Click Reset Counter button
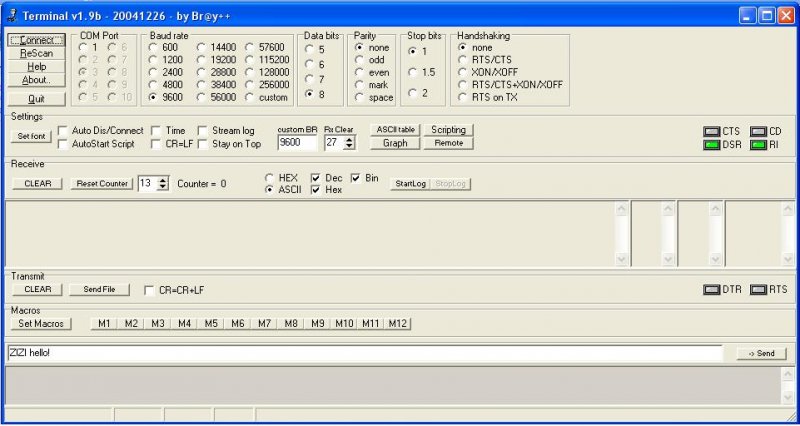 [102, 184]
